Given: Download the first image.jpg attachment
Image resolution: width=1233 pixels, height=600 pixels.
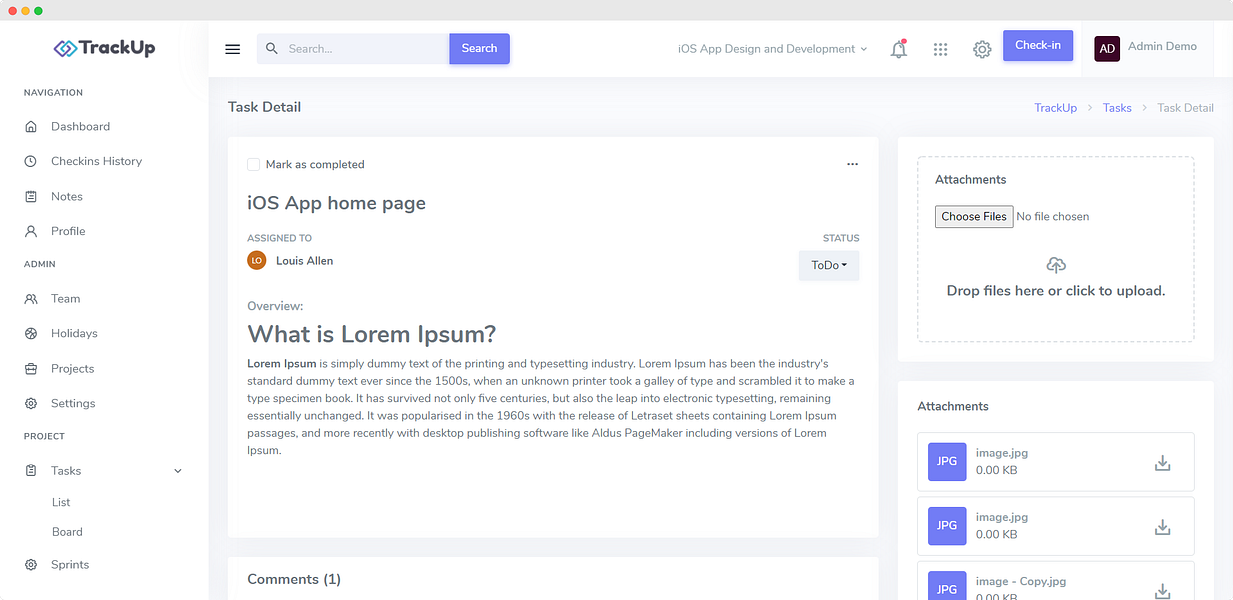Looking at the screenshot, I should [x=1162, y=463].
